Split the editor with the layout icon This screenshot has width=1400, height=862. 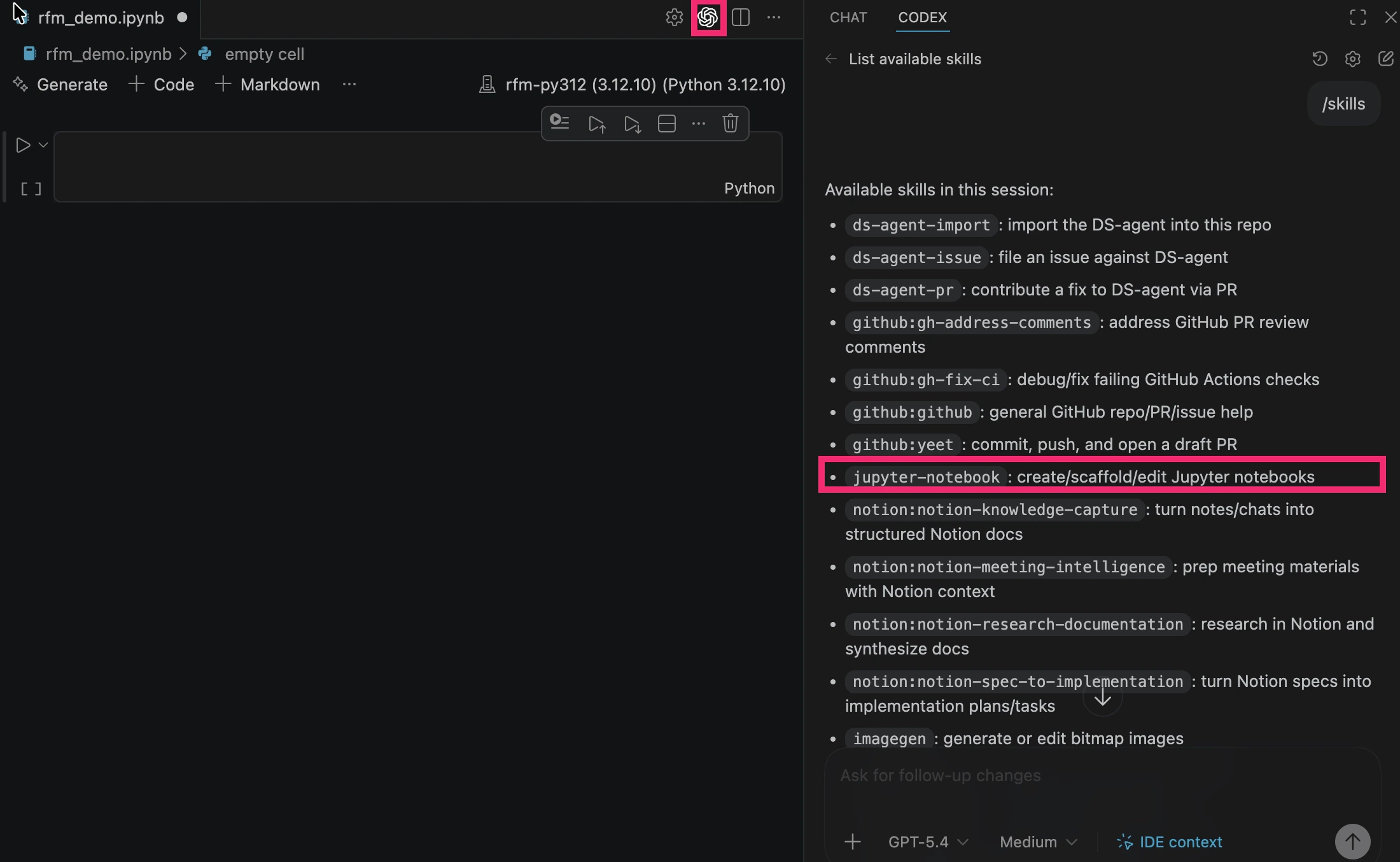pos(741,18)
